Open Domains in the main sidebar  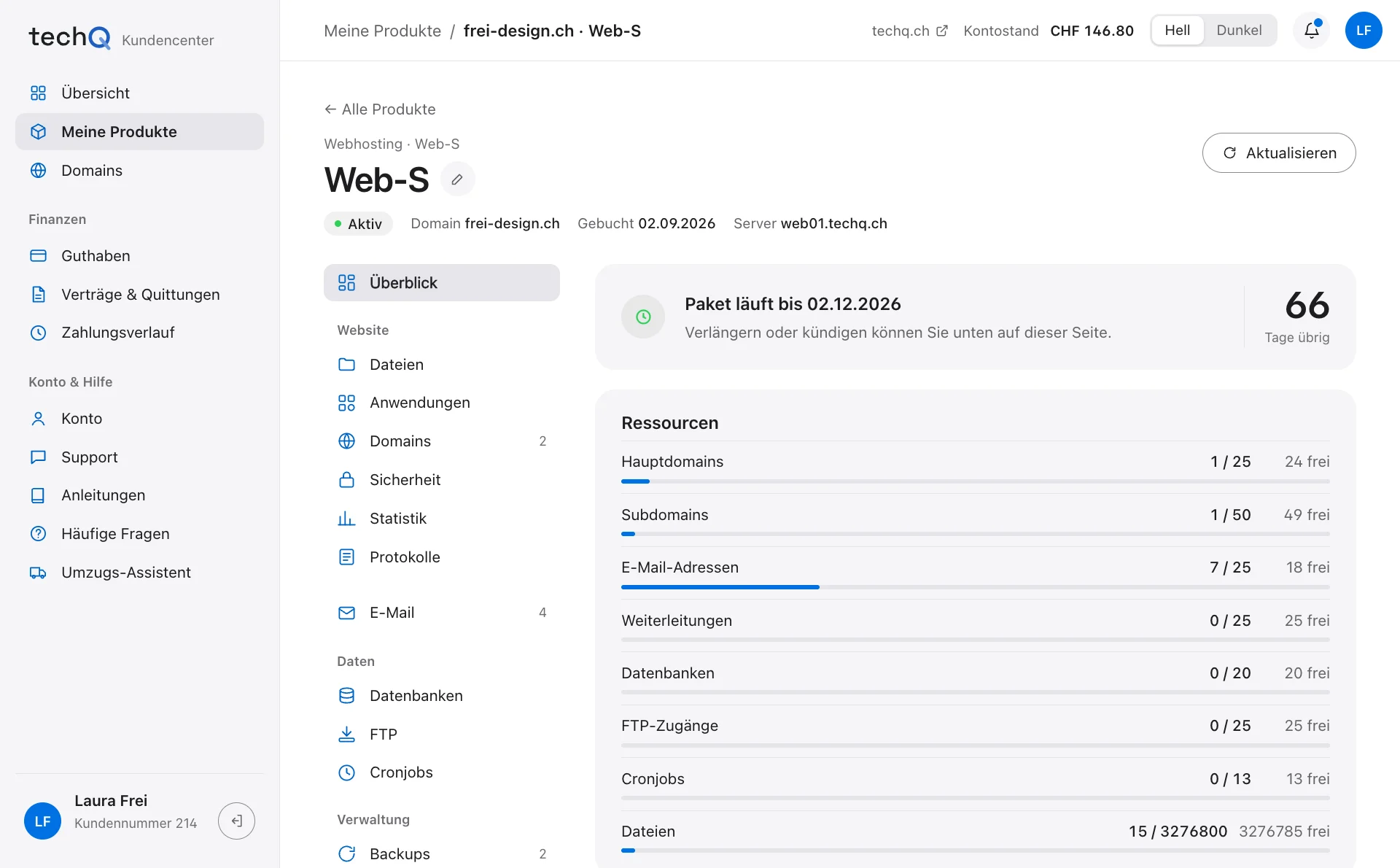[139, 171]
